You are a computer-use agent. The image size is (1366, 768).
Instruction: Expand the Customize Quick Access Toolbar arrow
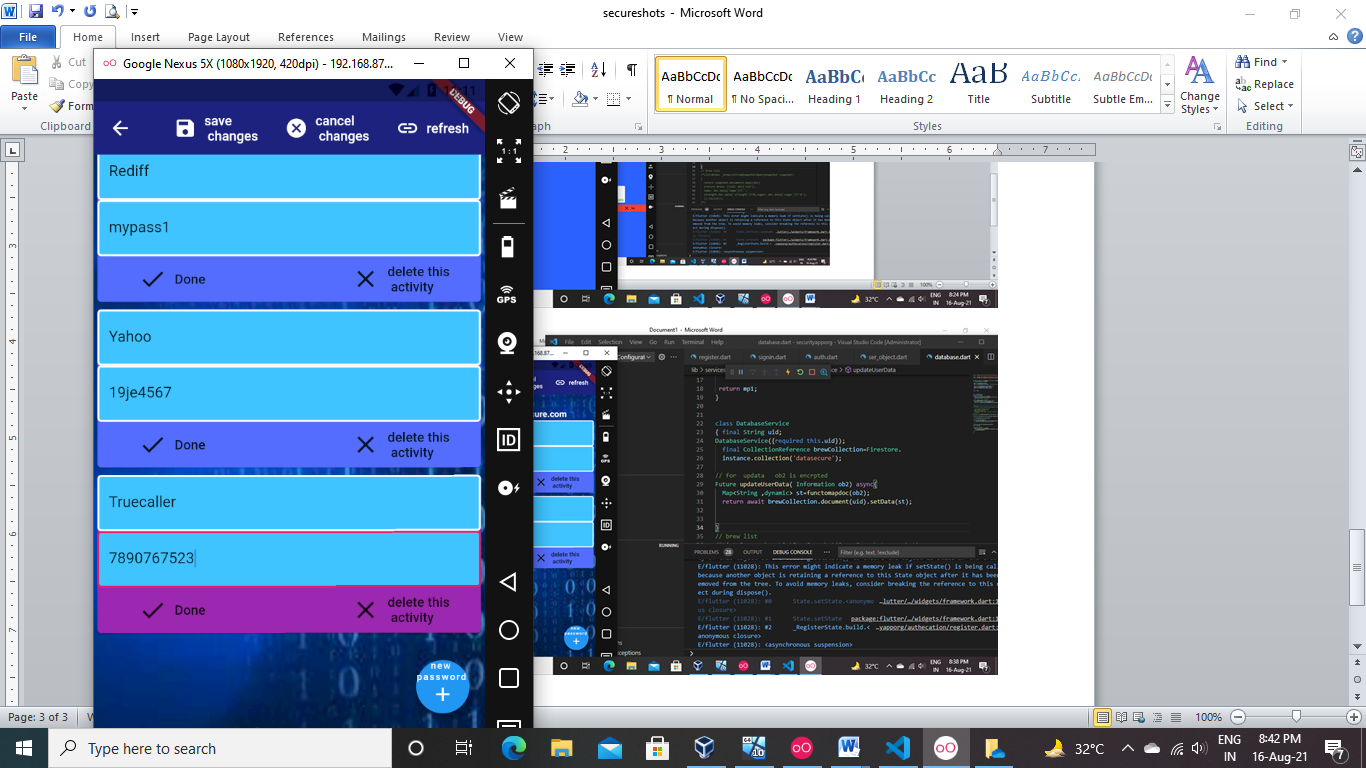(x=135, y=13)
